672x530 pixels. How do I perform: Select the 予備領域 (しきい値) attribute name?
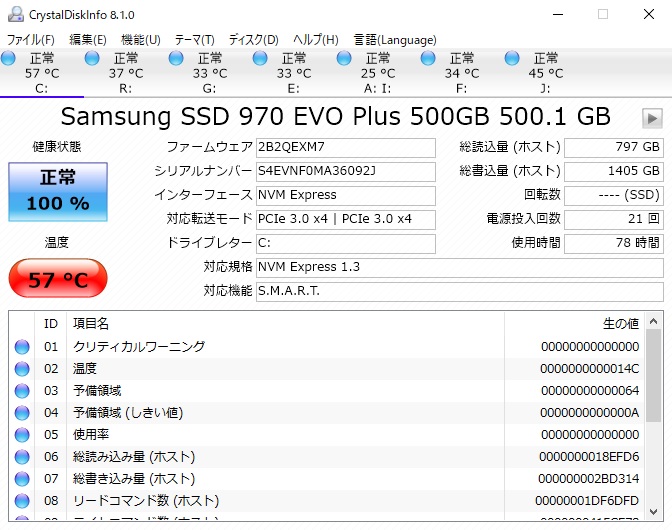tap(128, 413)
